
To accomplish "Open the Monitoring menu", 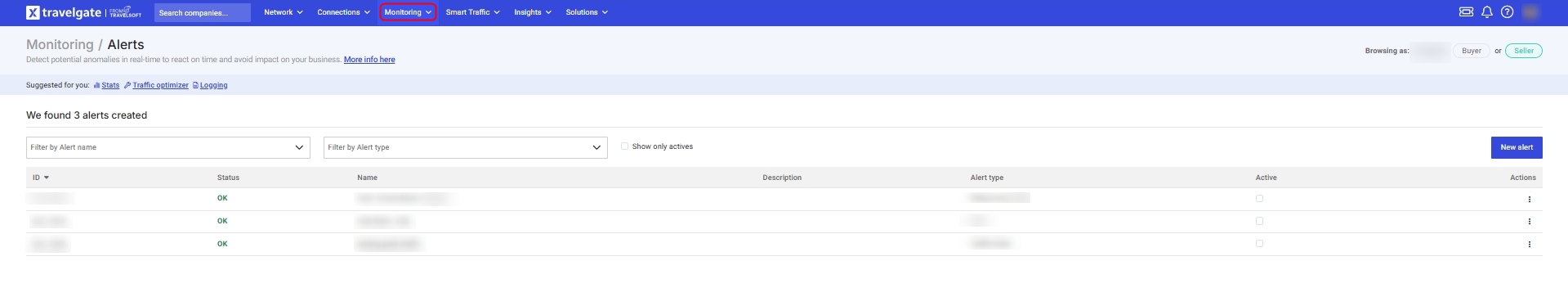I will tap(408, 12).
